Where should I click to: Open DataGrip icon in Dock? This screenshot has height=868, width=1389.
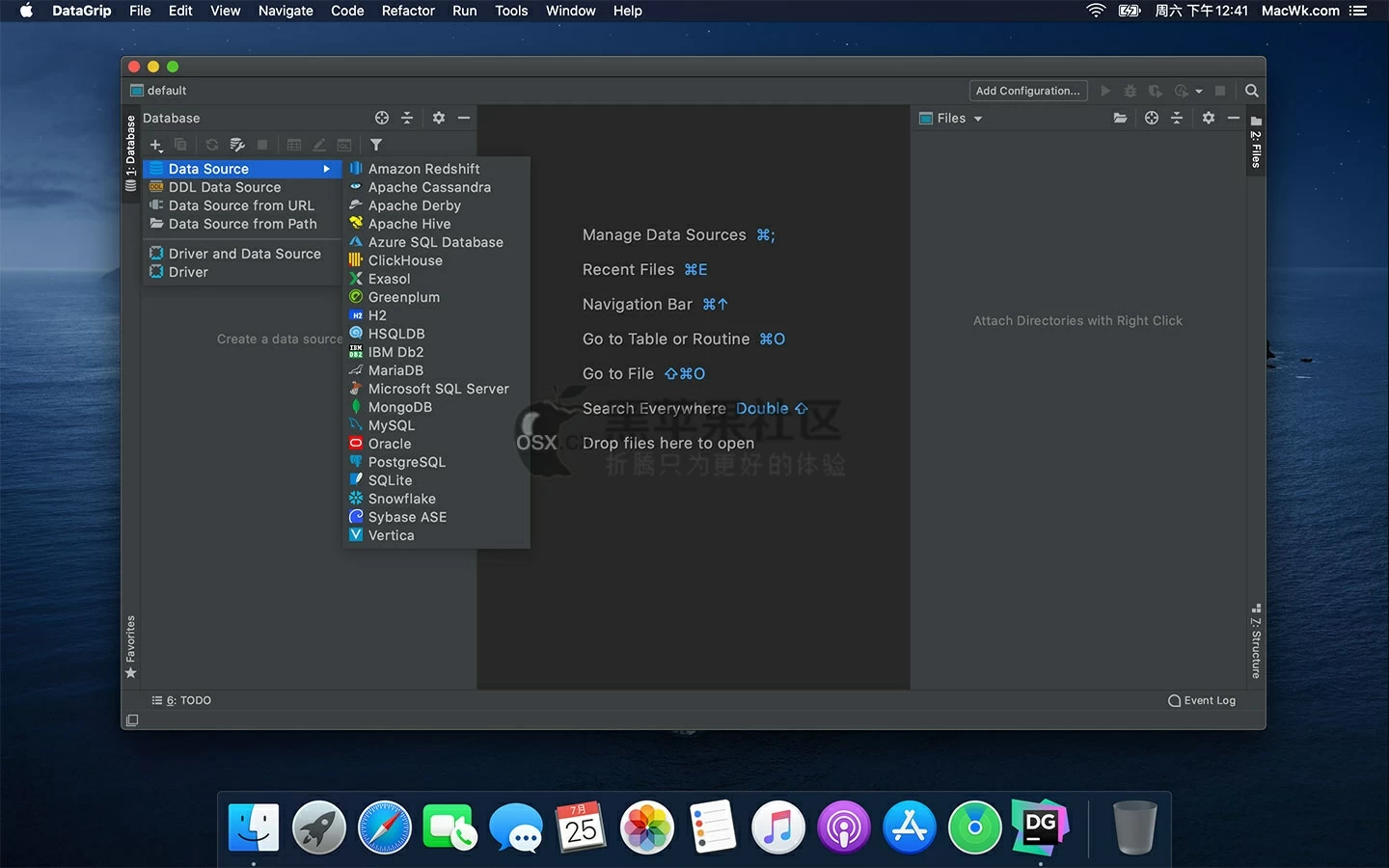point(1040,827)
